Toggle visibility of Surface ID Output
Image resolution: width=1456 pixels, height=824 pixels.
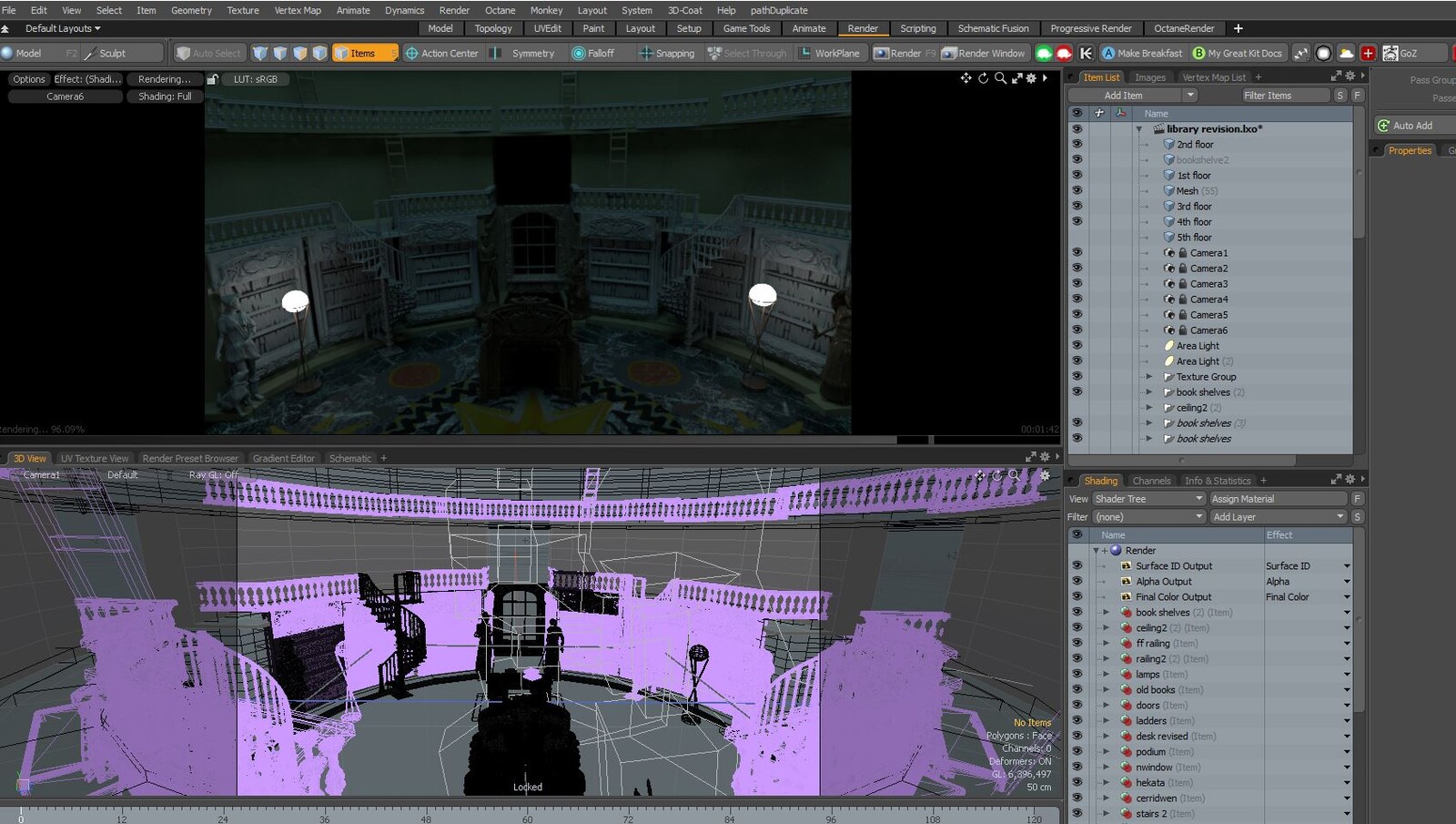coord(1077,565)
